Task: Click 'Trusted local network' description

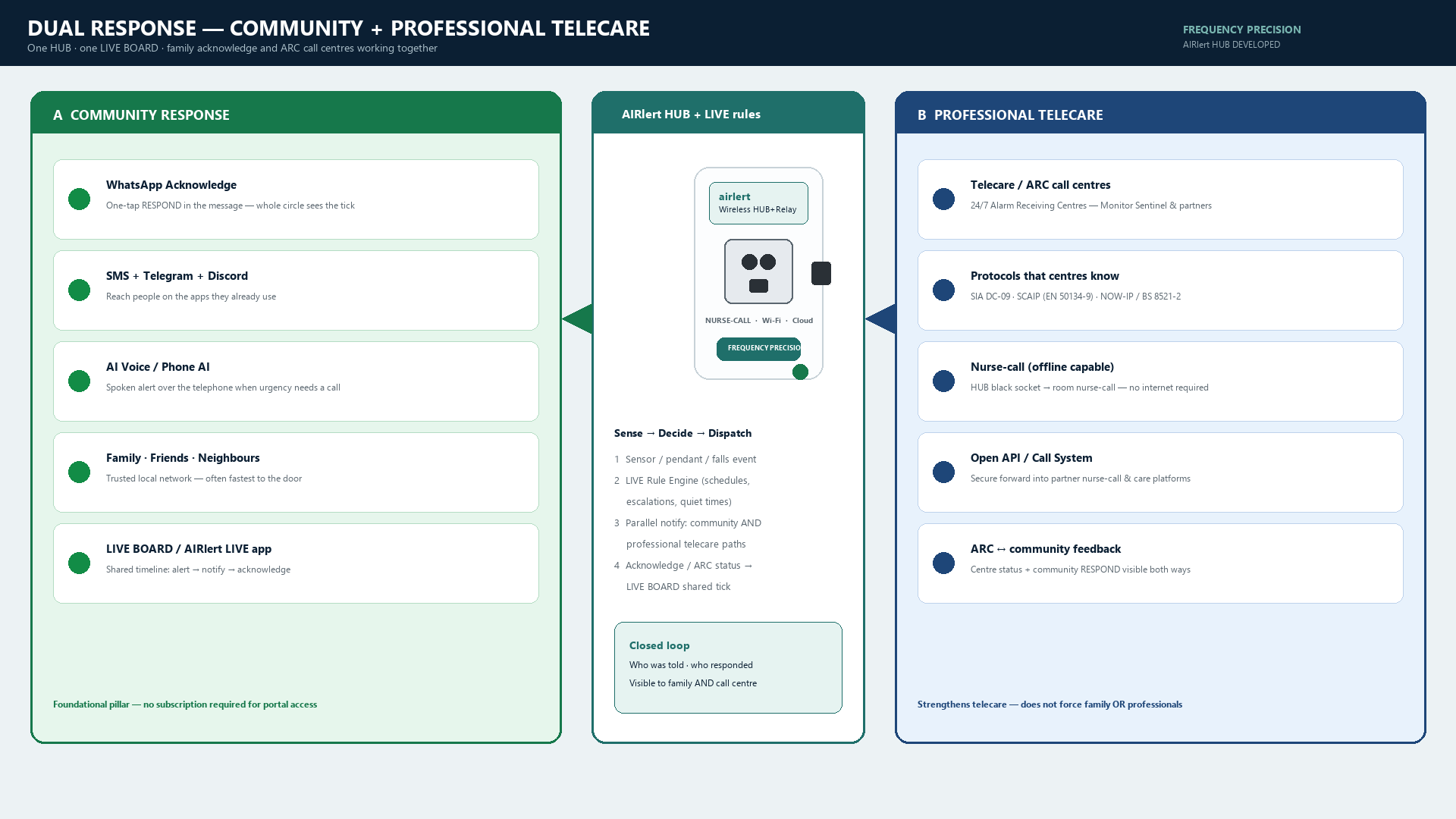Action: click(x=204, y=479)
